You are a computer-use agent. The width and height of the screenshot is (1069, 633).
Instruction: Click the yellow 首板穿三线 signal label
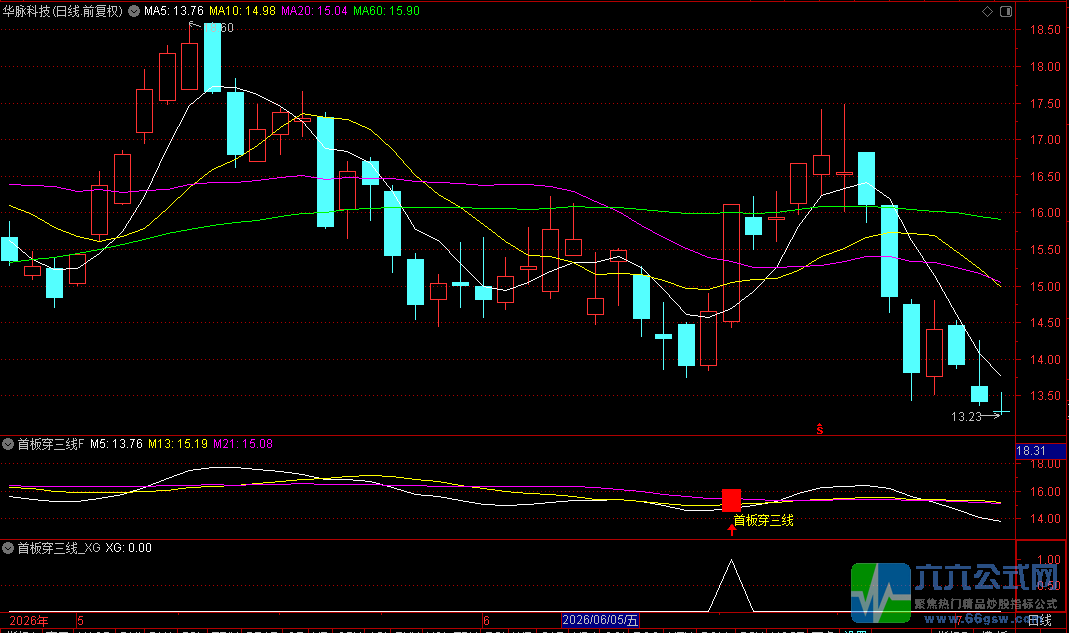coord(764,520)
